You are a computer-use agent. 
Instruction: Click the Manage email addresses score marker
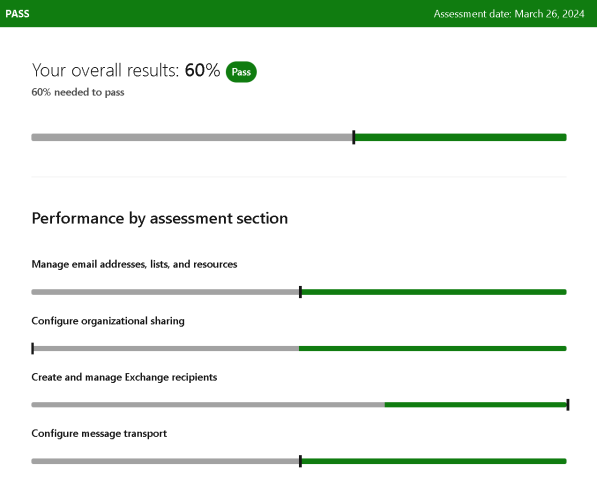(300, 292)
